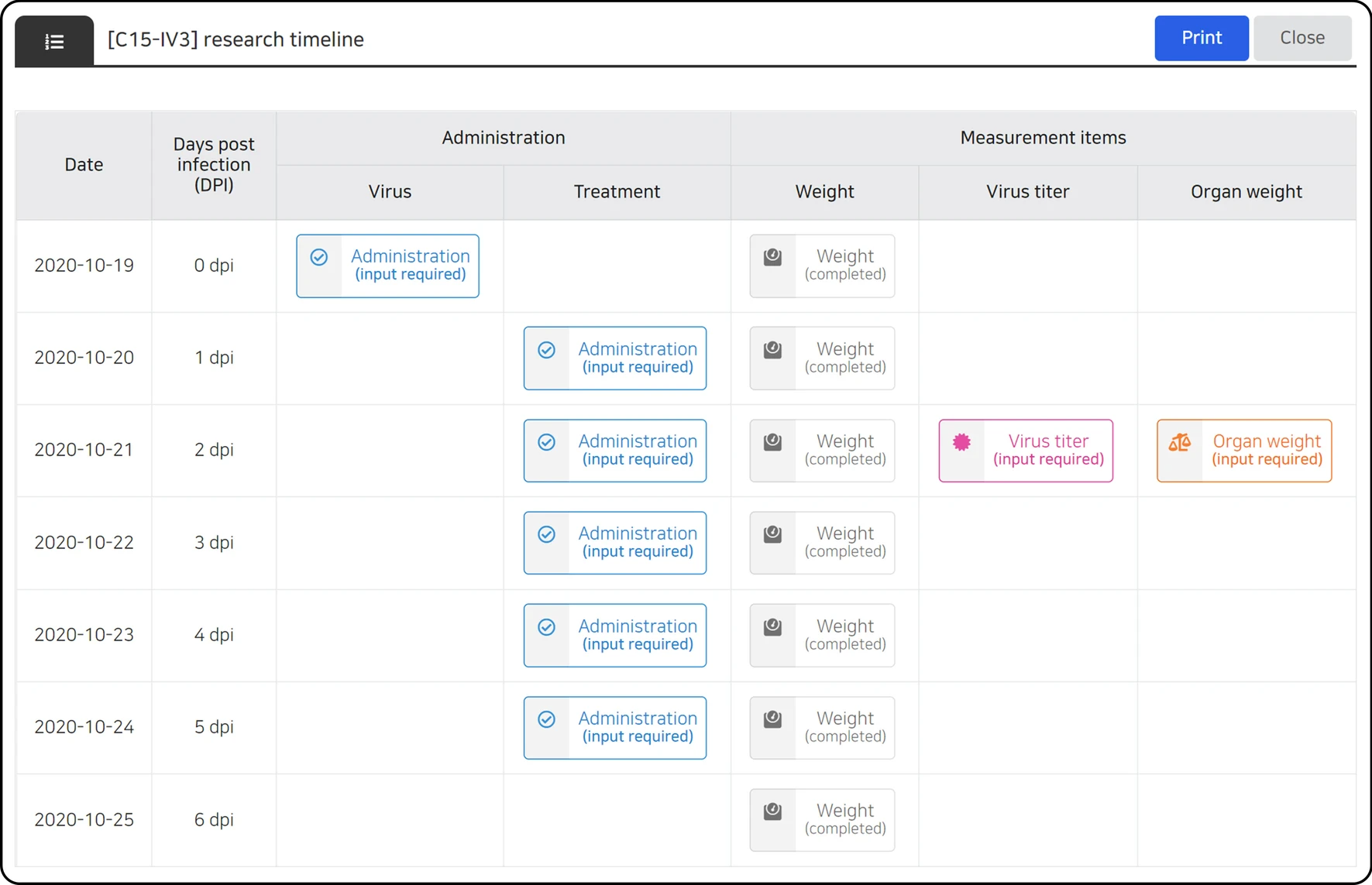Click orange balance scale icon in Organ weight
The image size is (1372, 885).
coord(1180,442)
